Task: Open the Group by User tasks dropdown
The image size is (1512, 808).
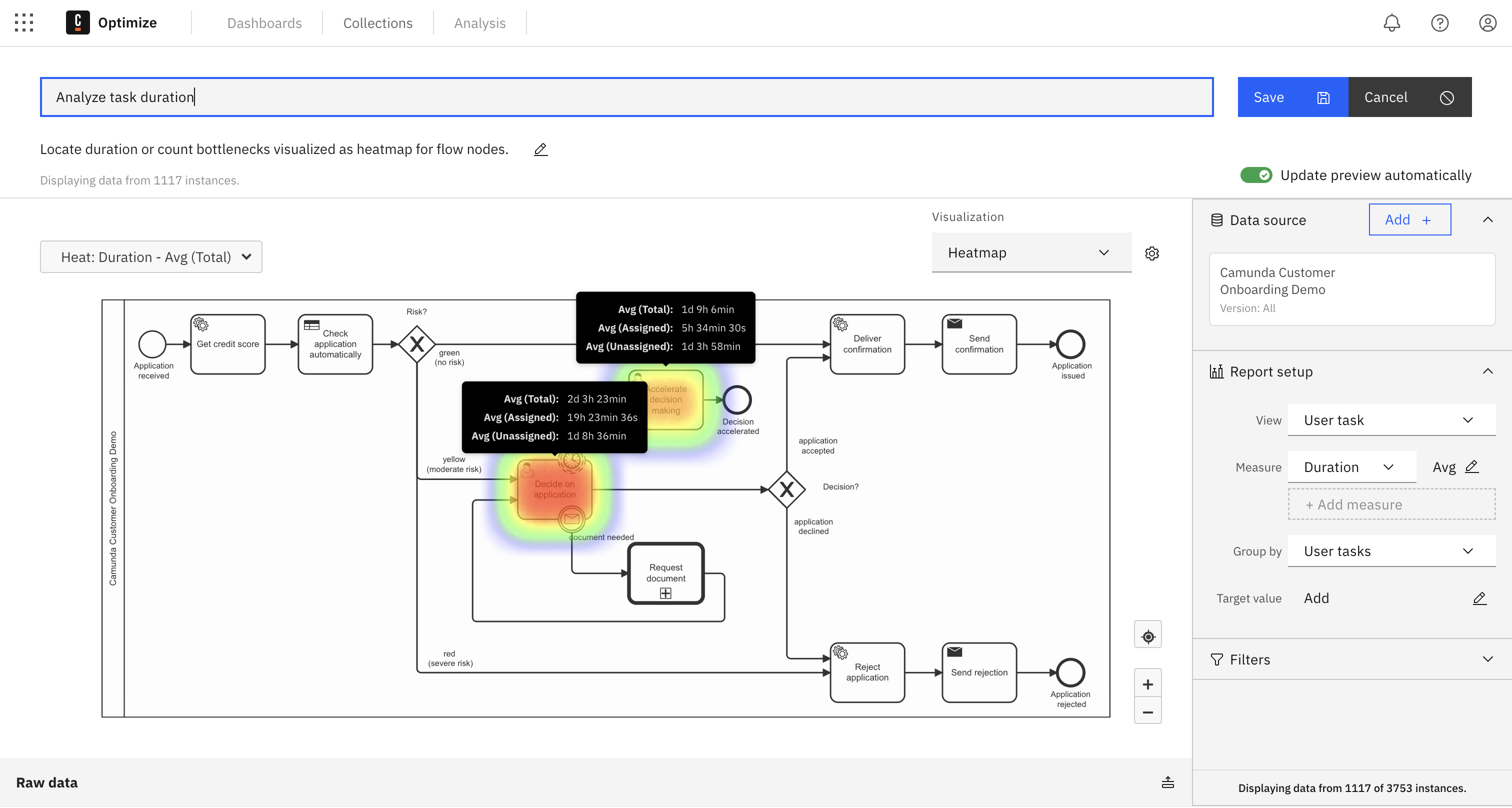Action: pyautogui.click(x=1391, y=551)
